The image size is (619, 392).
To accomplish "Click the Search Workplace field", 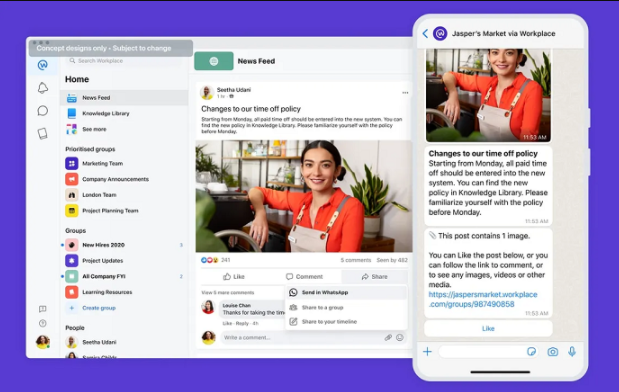I will click(124, 61).
